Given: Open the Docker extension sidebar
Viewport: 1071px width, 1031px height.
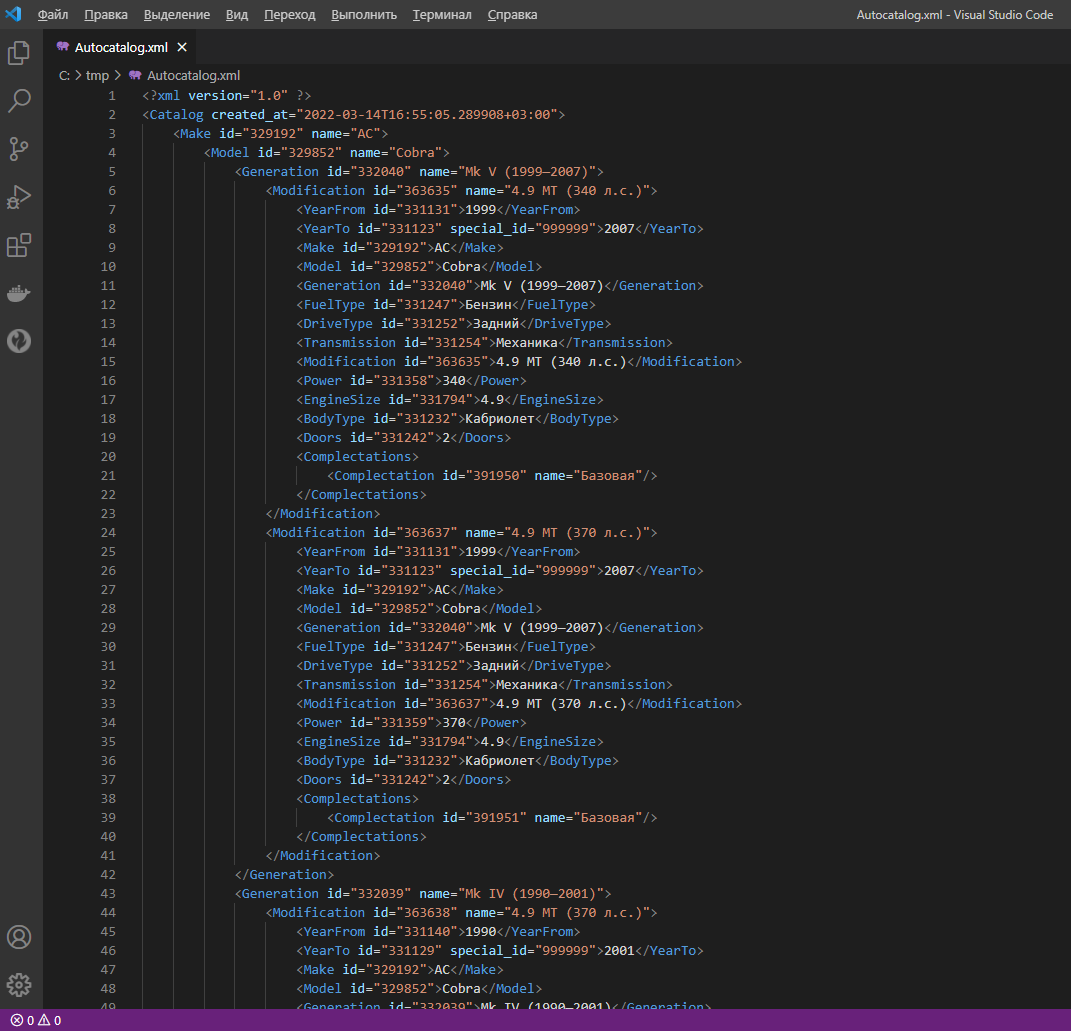Looking at the screenshot, I should click(x=18, y=293).
